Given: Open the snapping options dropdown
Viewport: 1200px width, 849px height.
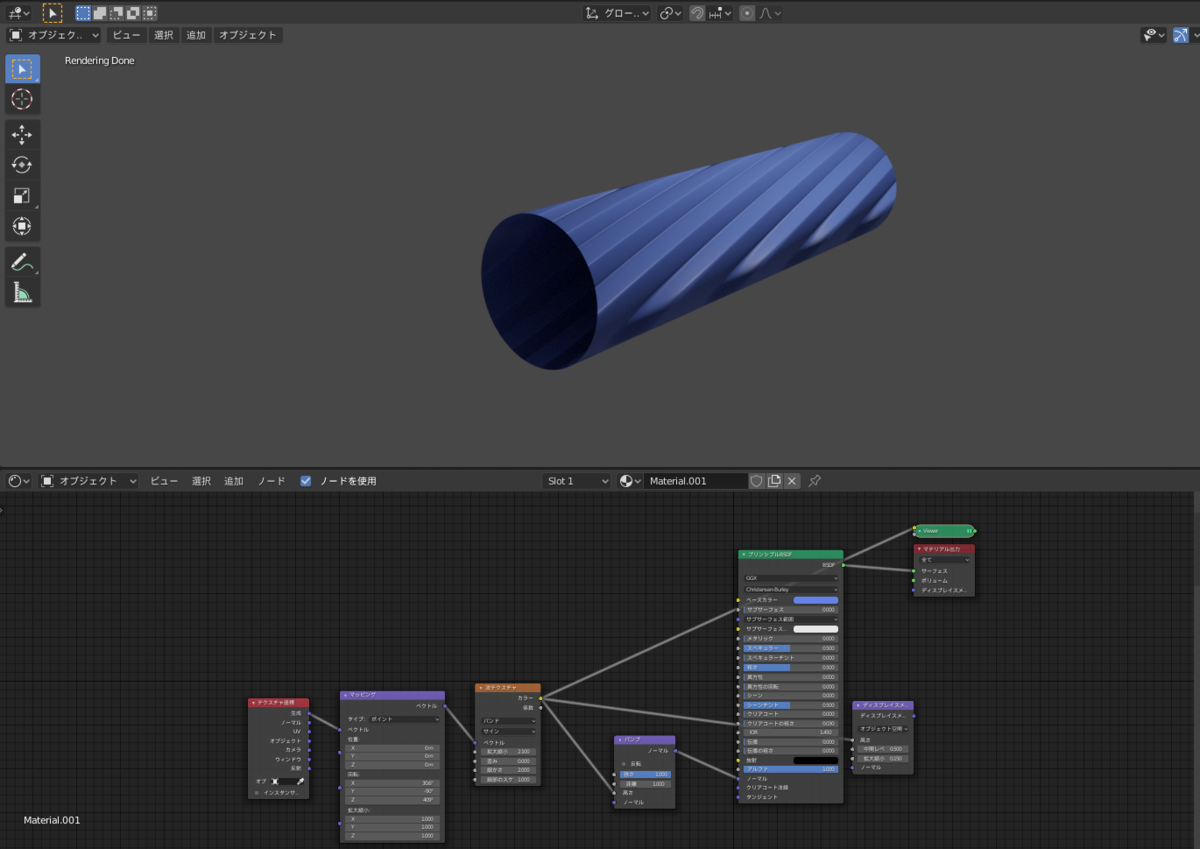Looking at the screenshot, I should 720,13.
